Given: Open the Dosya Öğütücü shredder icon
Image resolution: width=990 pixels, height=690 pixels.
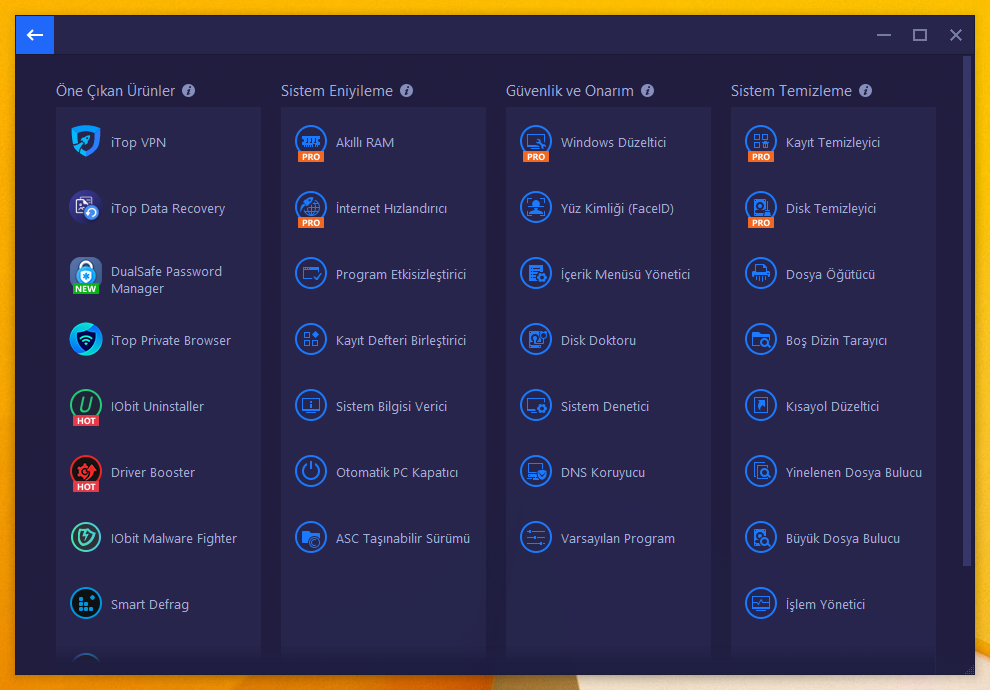Looking at the screenshot, I should (760, 274).
